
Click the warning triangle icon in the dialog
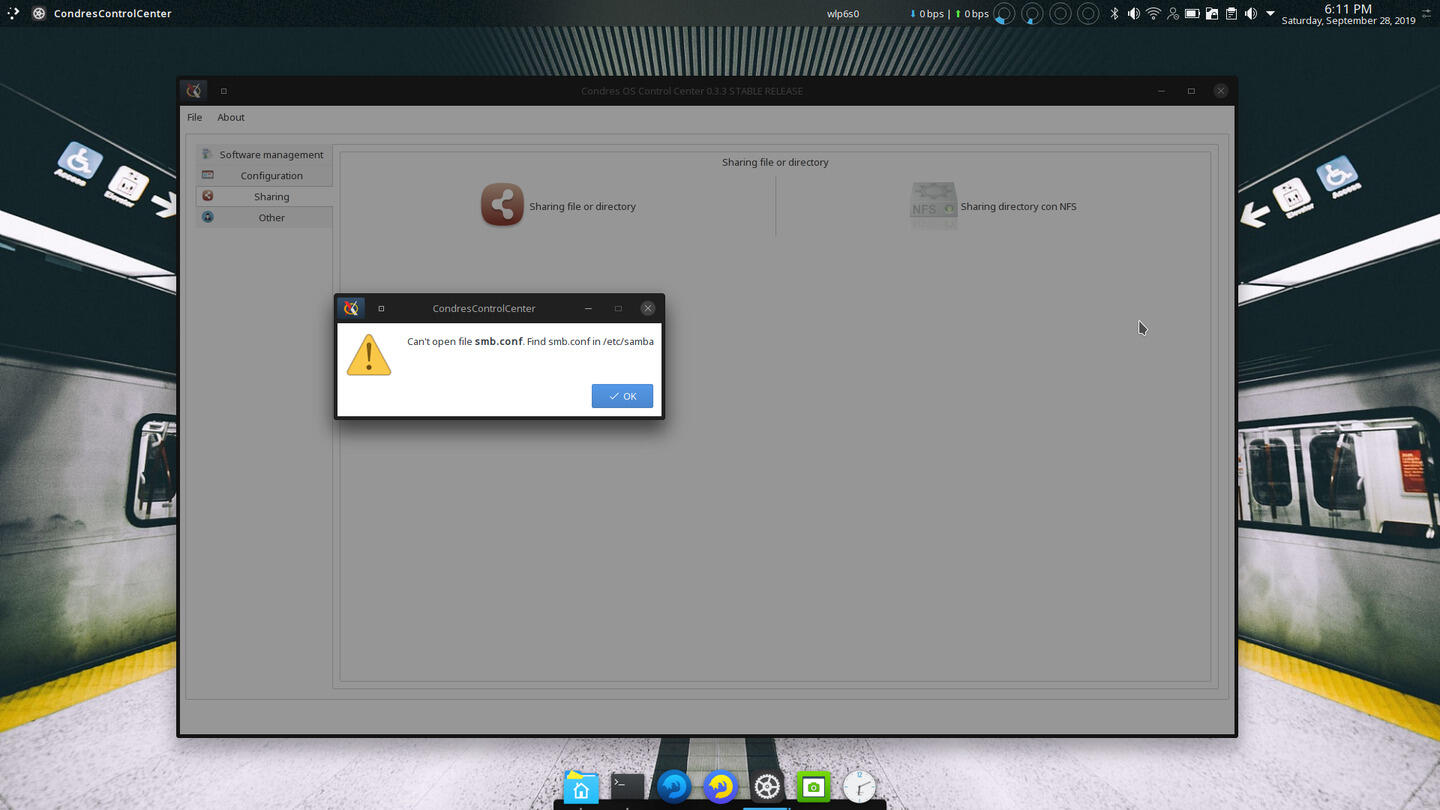pos(369,355)
